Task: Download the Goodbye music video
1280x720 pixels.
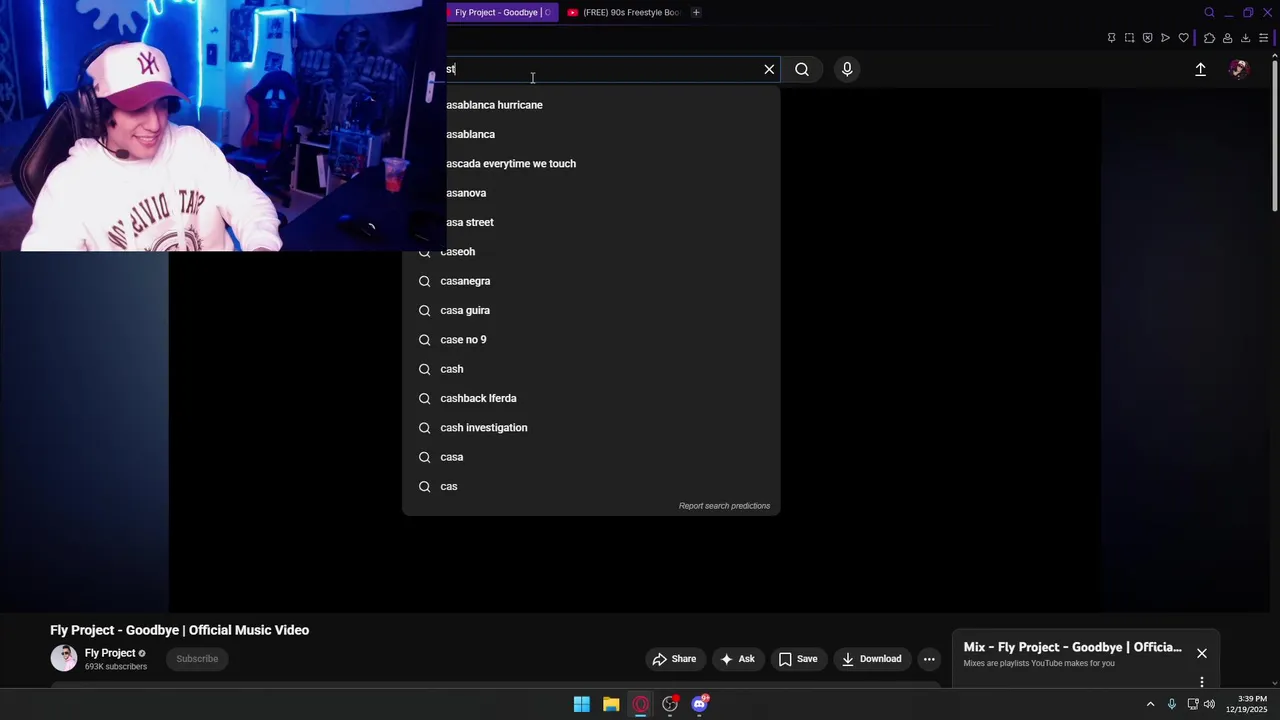Action: click(872, 659)
